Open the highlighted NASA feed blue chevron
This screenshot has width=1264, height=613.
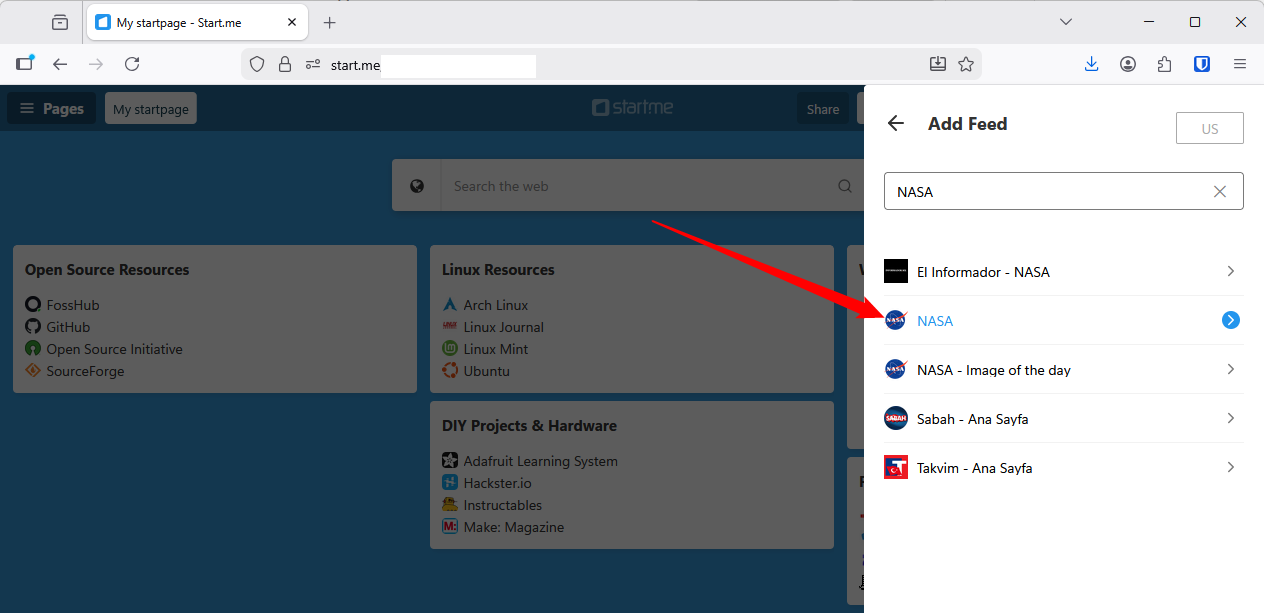[1230, 320]
